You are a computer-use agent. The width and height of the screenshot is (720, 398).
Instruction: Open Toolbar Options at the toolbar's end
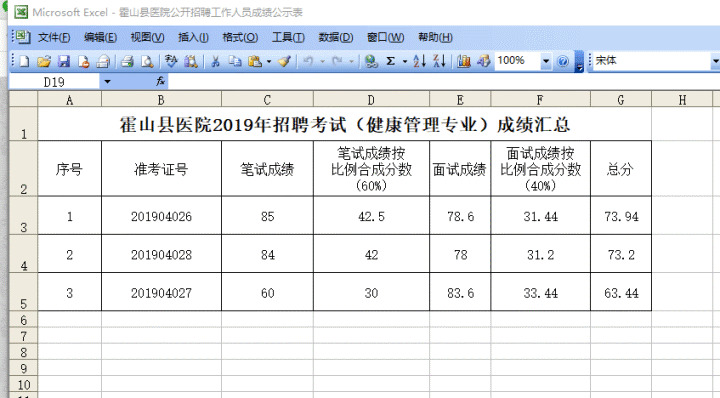(579, 62)
